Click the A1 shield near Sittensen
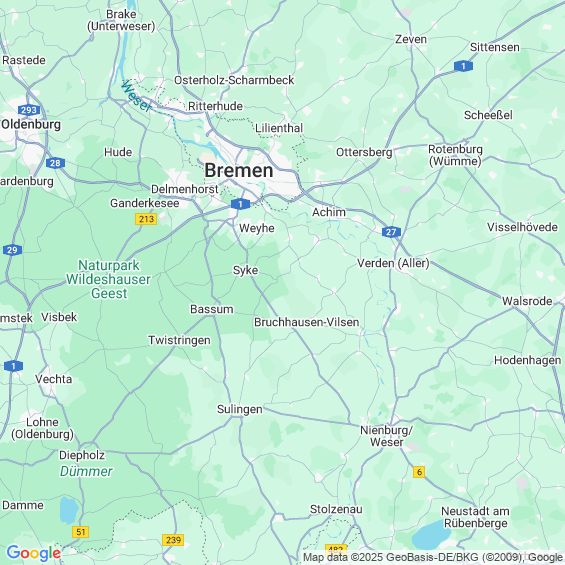The image size is (565, 565). pos(463,66)
